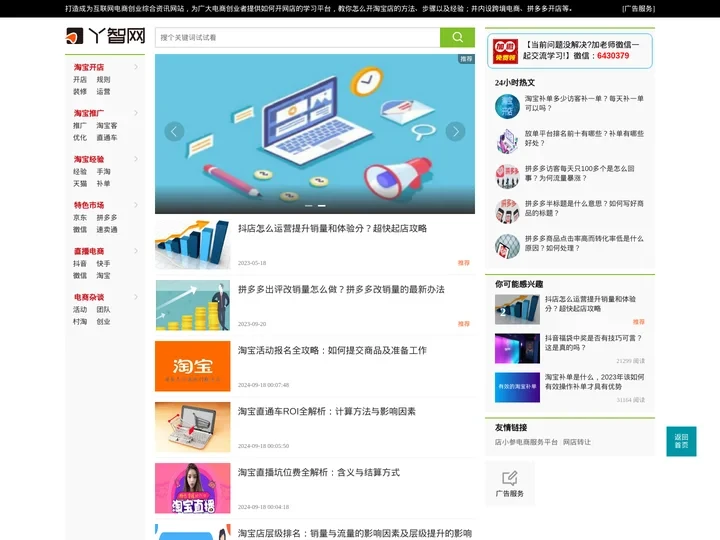This screenshot has width=720, height=540.
Task: Click the green search magnifier button
Action: [457, 37]
